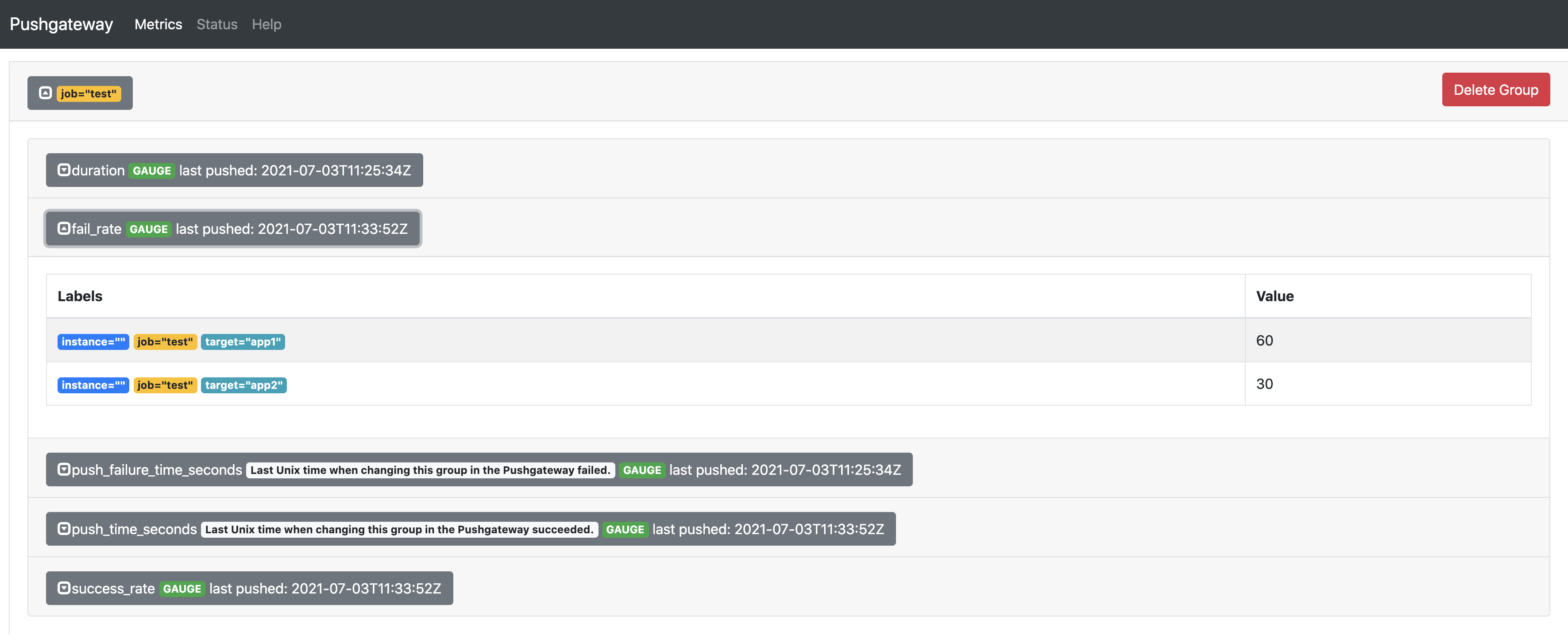The height and width of the screenshot is (644, 1568).
Task: Click the expand icon beside push_failure_time_seconds
Action: tap(63, 469)
